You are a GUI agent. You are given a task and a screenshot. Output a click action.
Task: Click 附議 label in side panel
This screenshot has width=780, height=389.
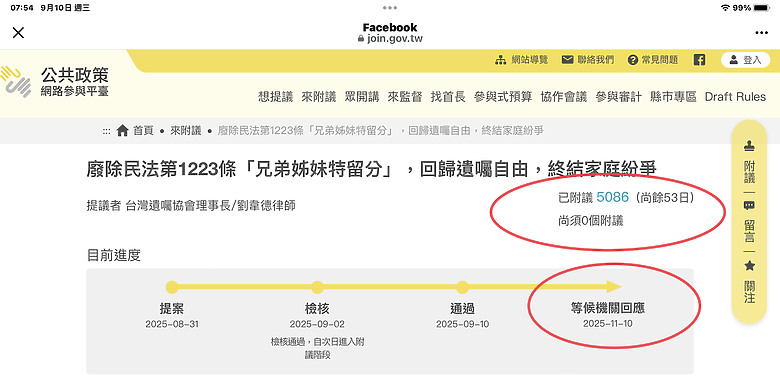[749, 172]
